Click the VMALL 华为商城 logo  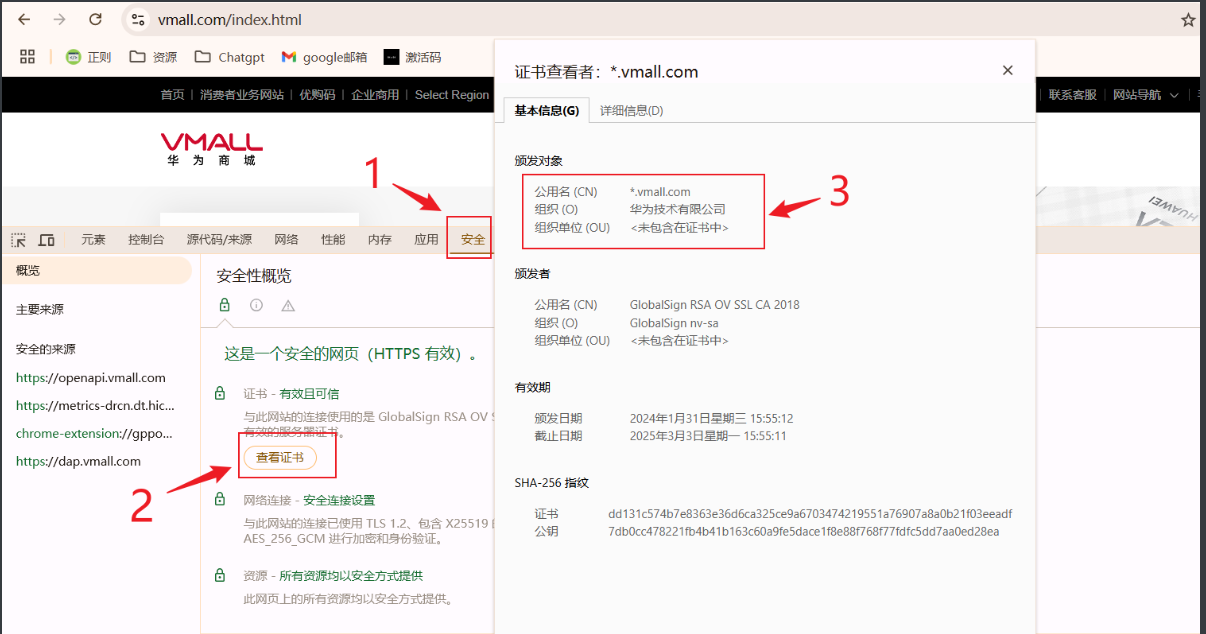pos(212,148)
